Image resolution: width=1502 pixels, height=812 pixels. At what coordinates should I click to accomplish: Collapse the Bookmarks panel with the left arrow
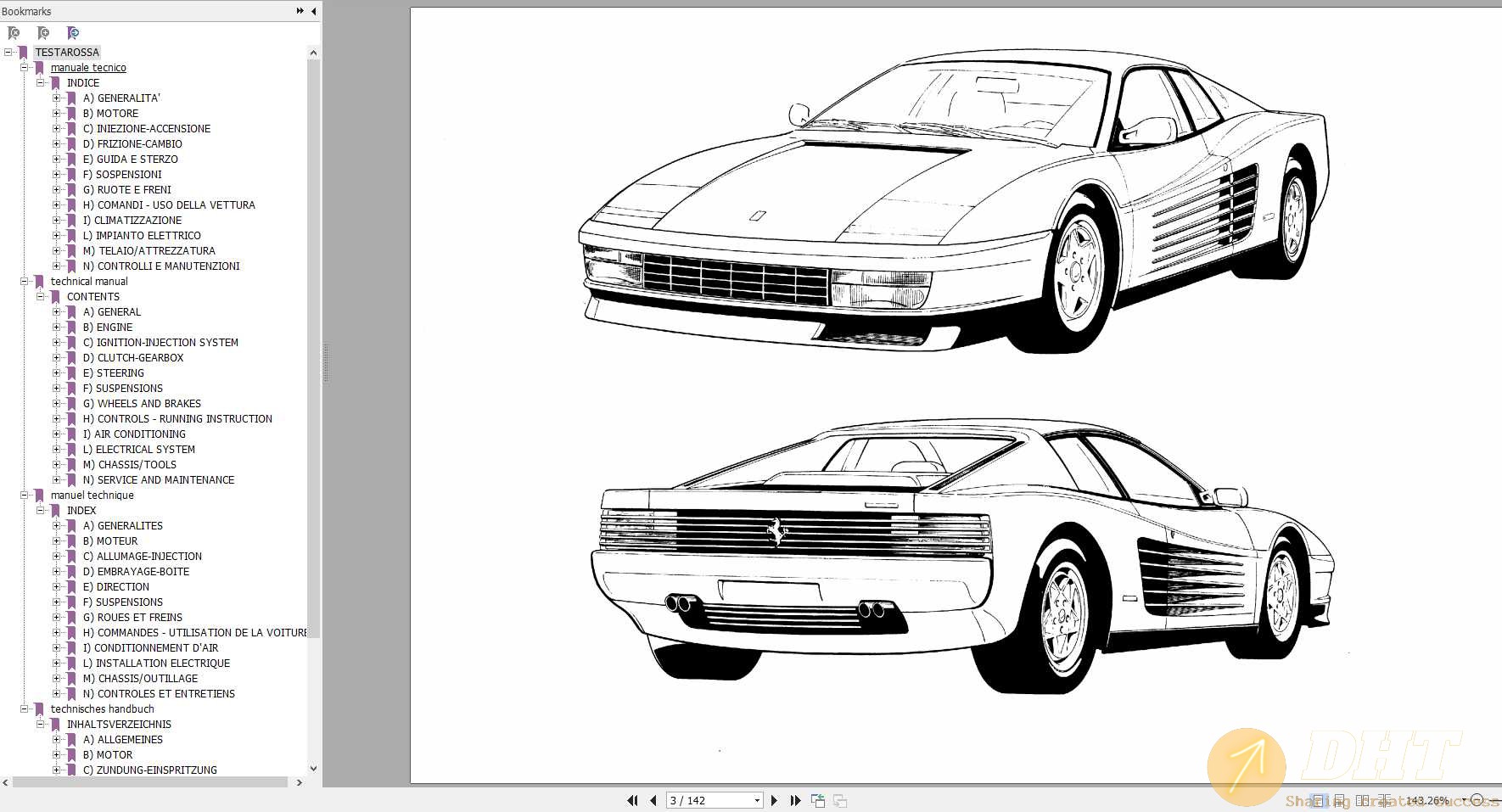[x=314, y=11]
